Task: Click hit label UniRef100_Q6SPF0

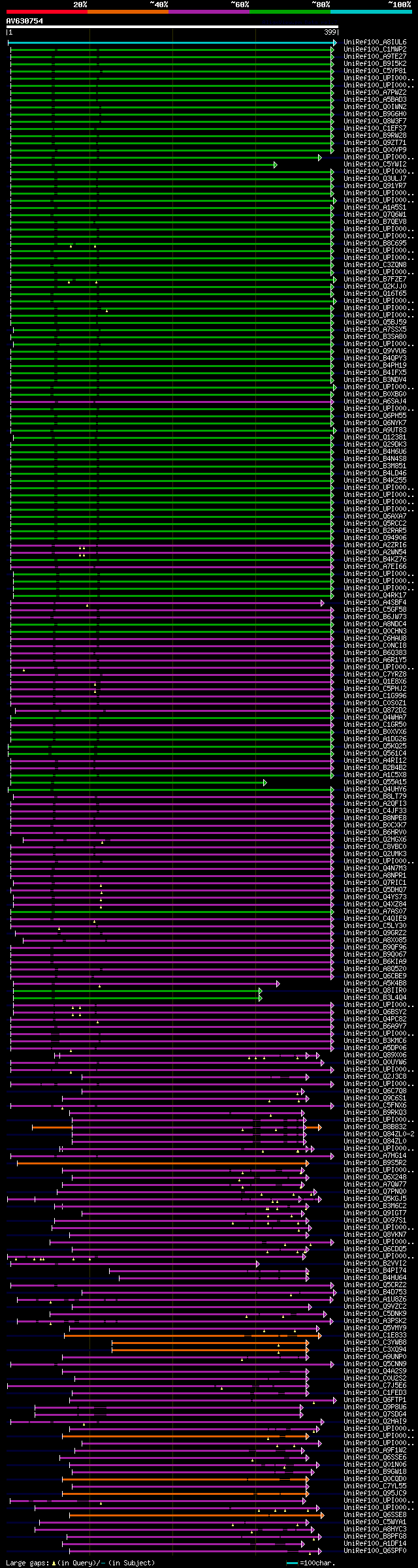Action: (x=375, y=1550)
